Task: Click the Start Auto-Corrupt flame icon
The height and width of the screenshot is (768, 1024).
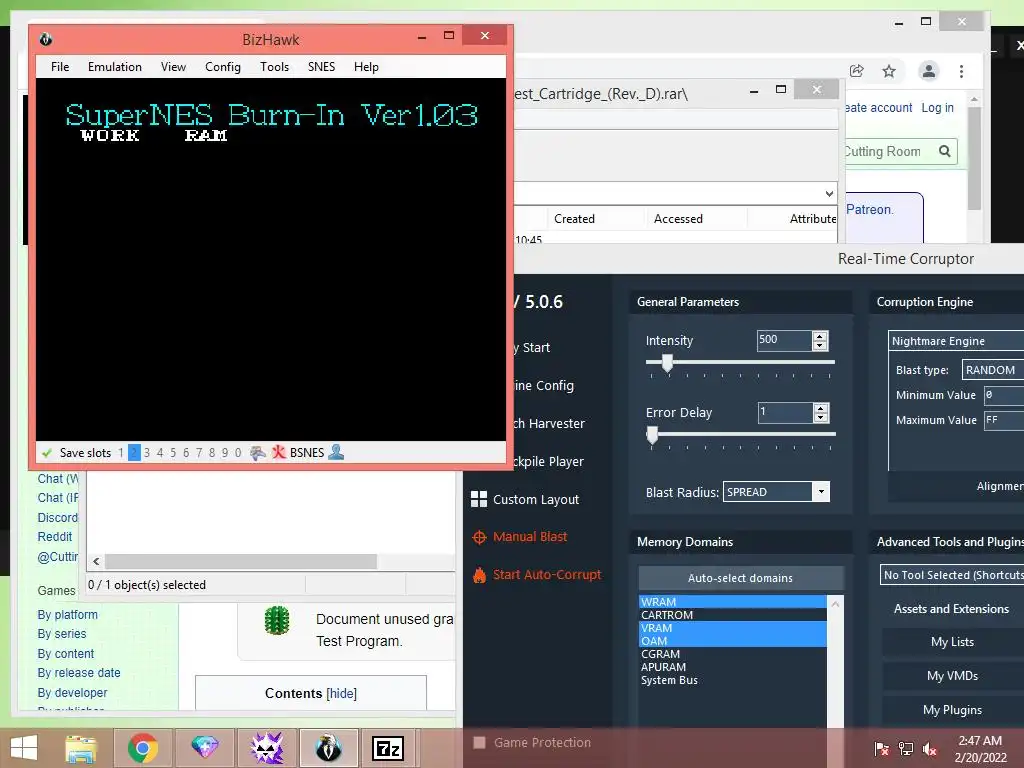Action: (x=479, y=575)
